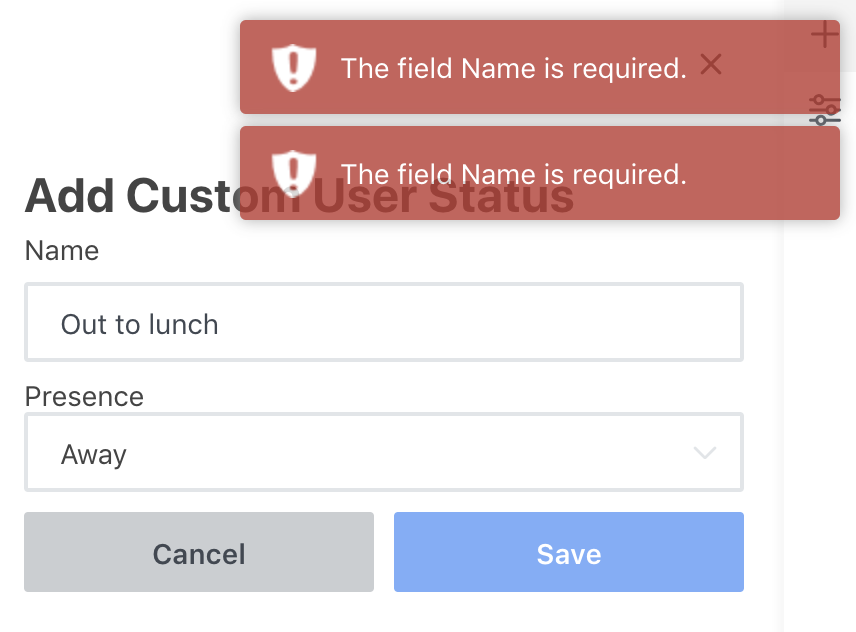Open the Presence dropdown
The width and height of the screenshot is (856, 632).
pyautogui.click(x=383, y=453)
